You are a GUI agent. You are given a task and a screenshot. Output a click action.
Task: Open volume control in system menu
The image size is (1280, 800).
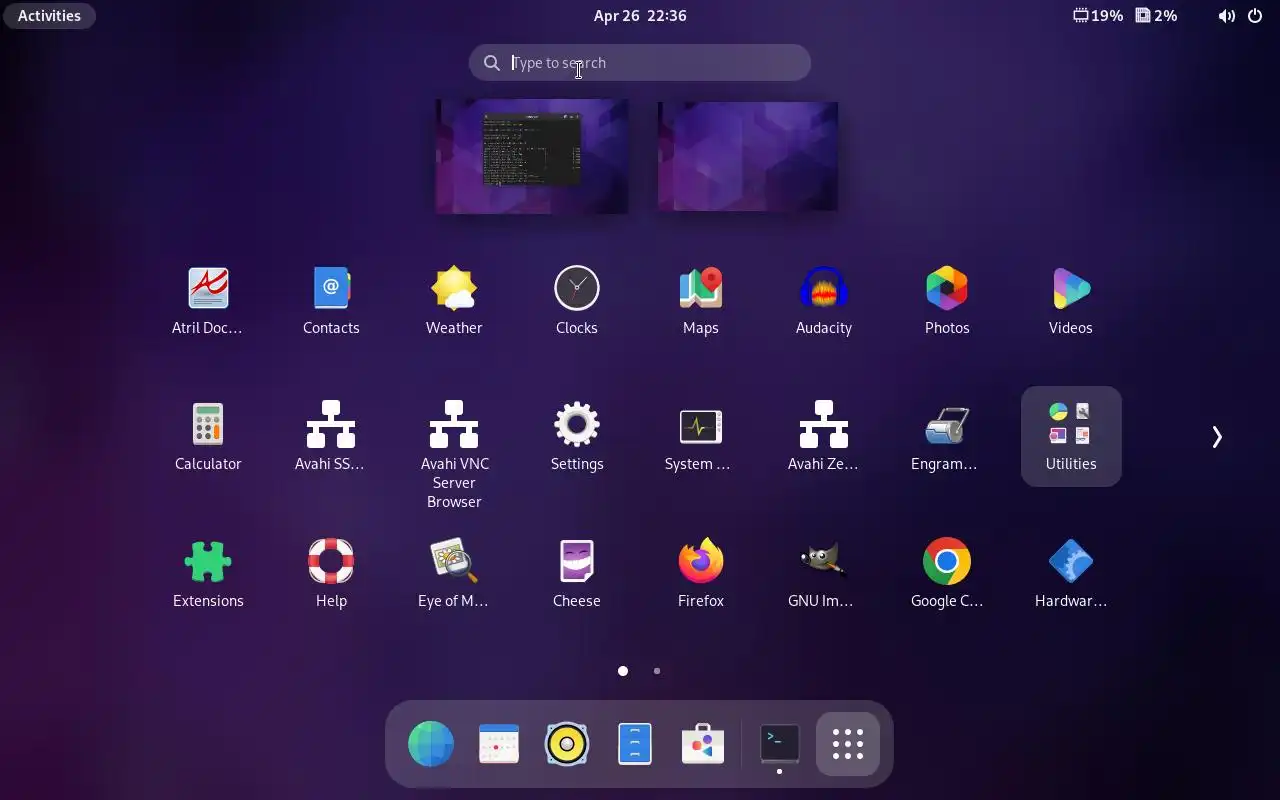(x=1226, y=16)
